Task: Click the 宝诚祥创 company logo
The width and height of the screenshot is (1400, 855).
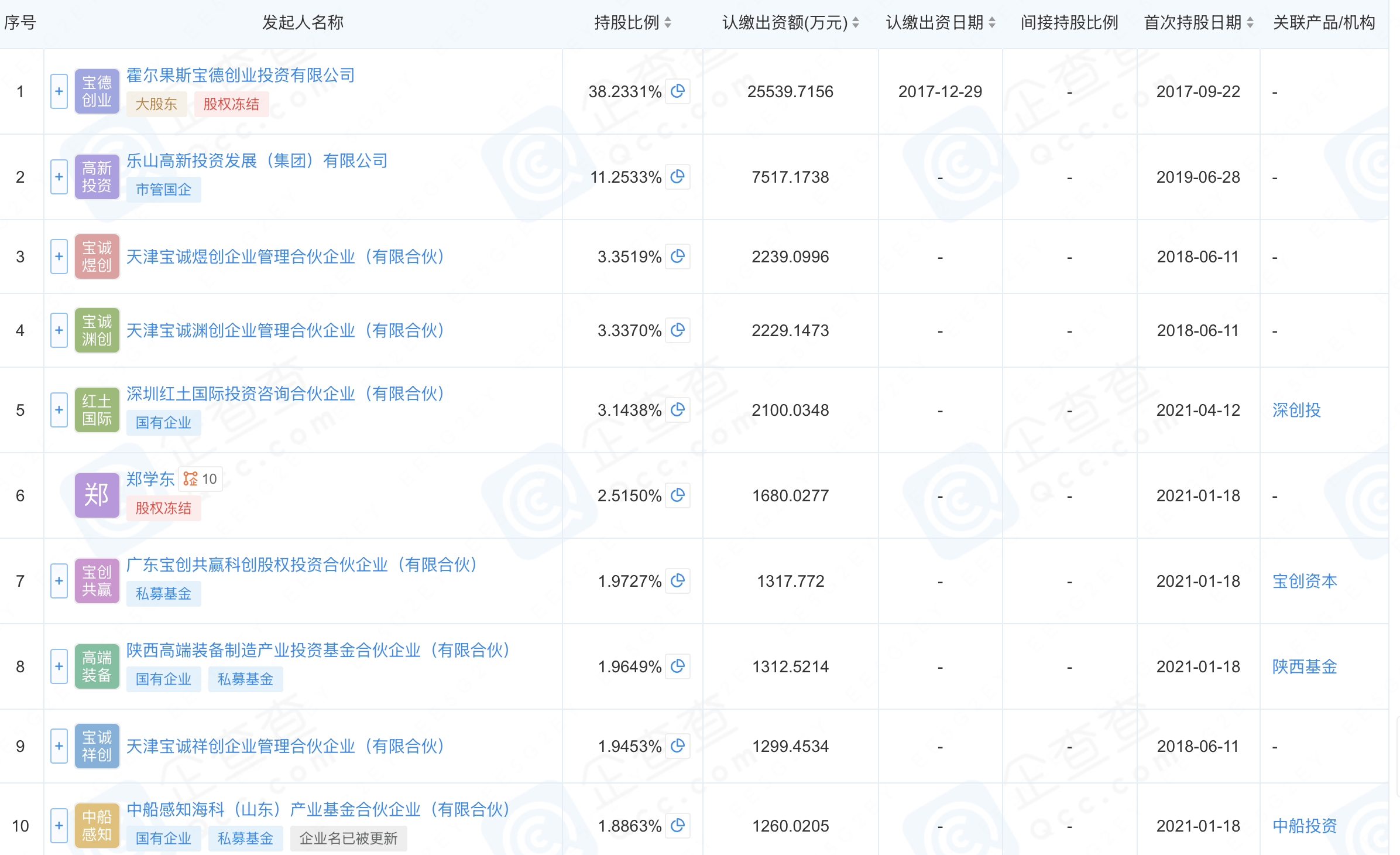Action: coord(97,746)
